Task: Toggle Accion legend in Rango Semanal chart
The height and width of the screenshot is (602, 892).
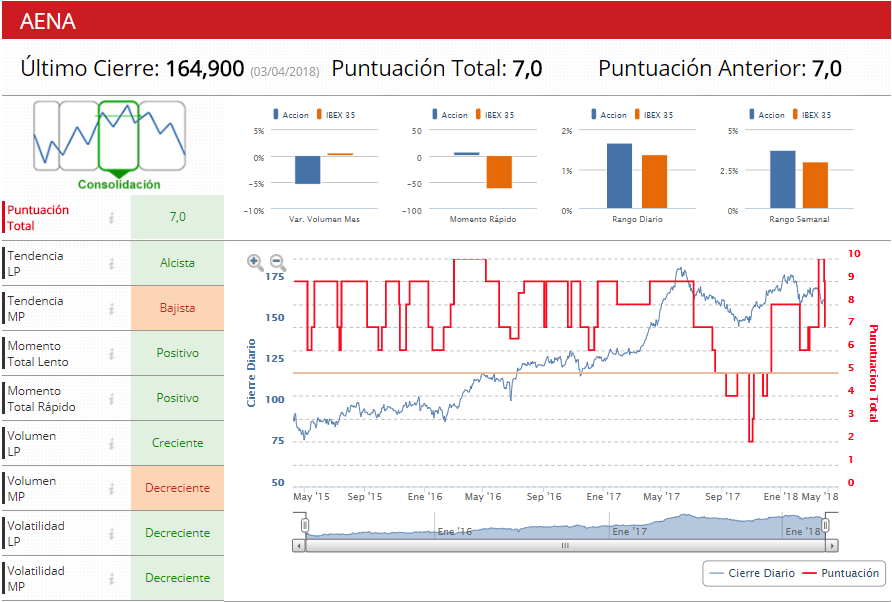Action: point(767,114)
